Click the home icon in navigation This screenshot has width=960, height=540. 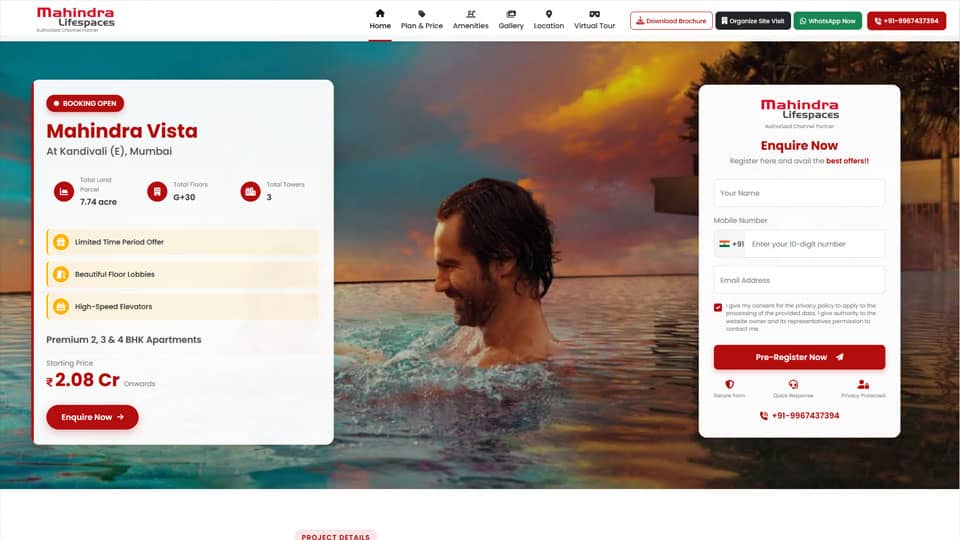[380, 13]
